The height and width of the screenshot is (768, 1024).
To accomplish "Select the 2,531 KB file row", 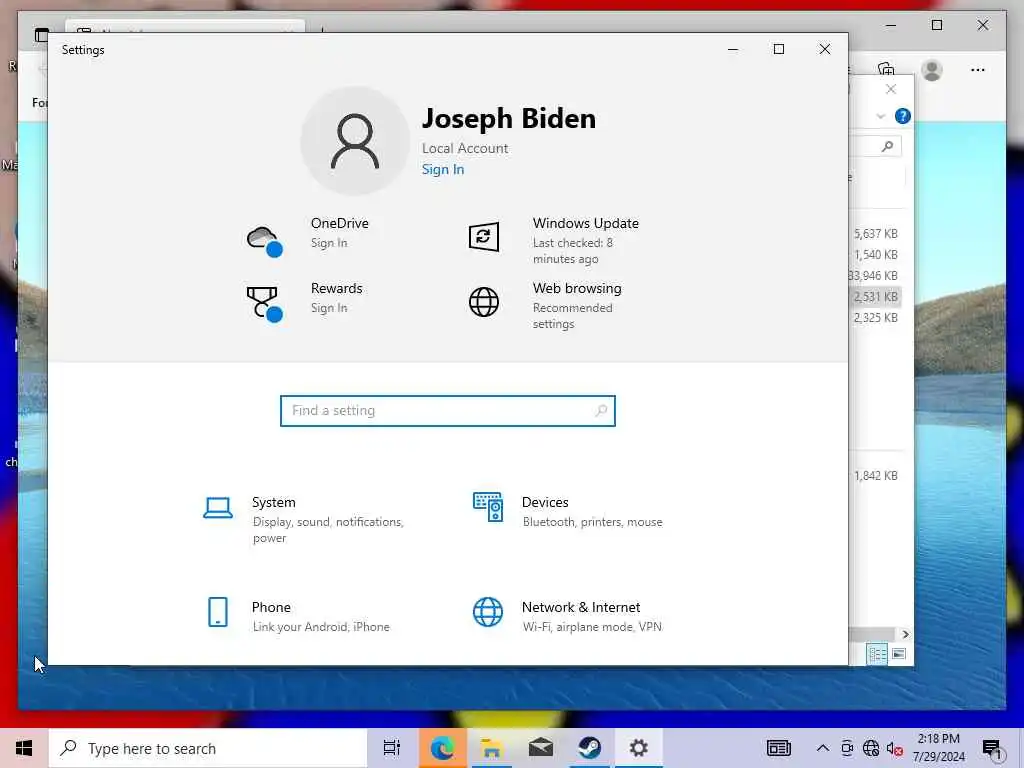I will point(875,296).
